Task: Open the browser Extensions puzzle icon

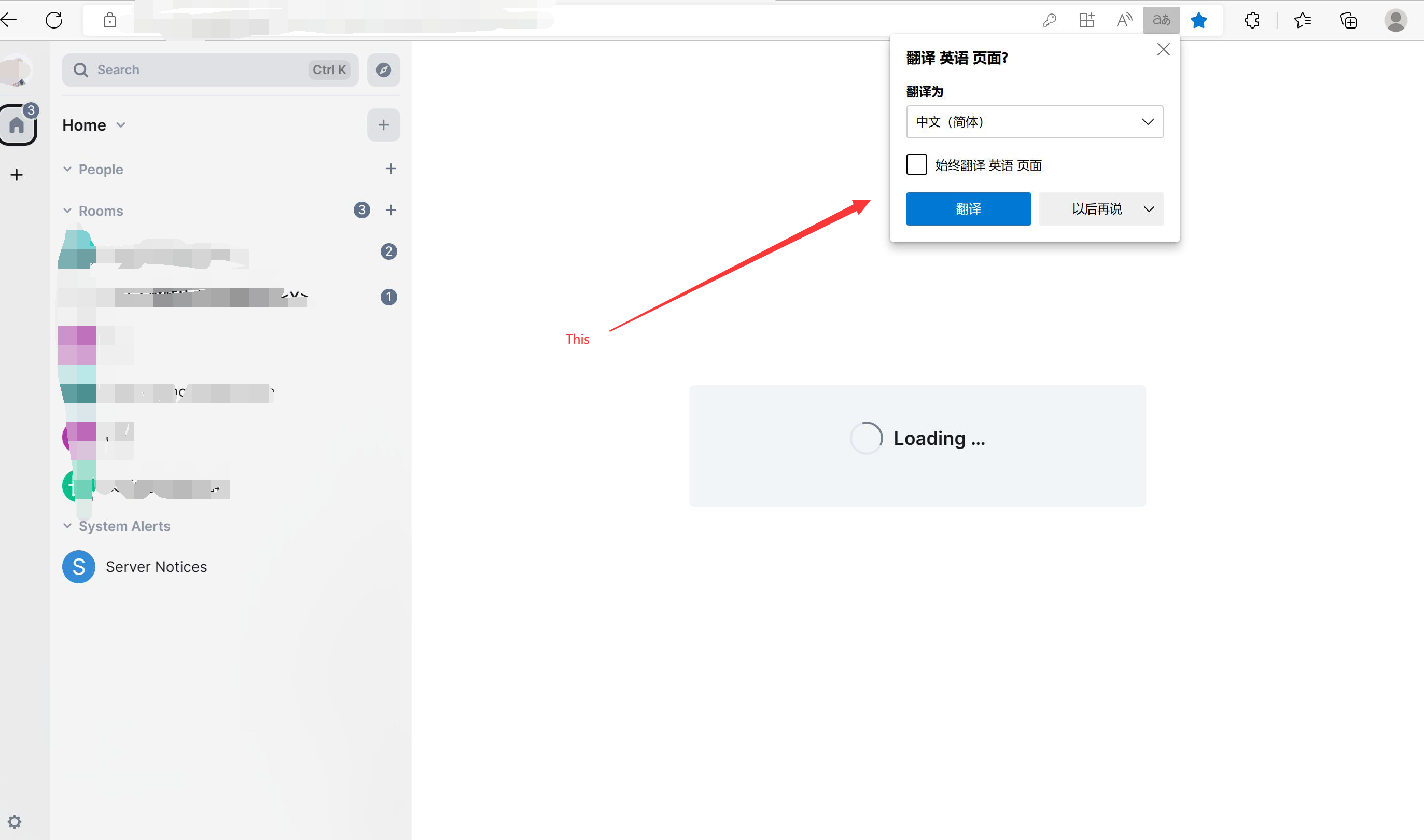Action: pos(1251,20)
